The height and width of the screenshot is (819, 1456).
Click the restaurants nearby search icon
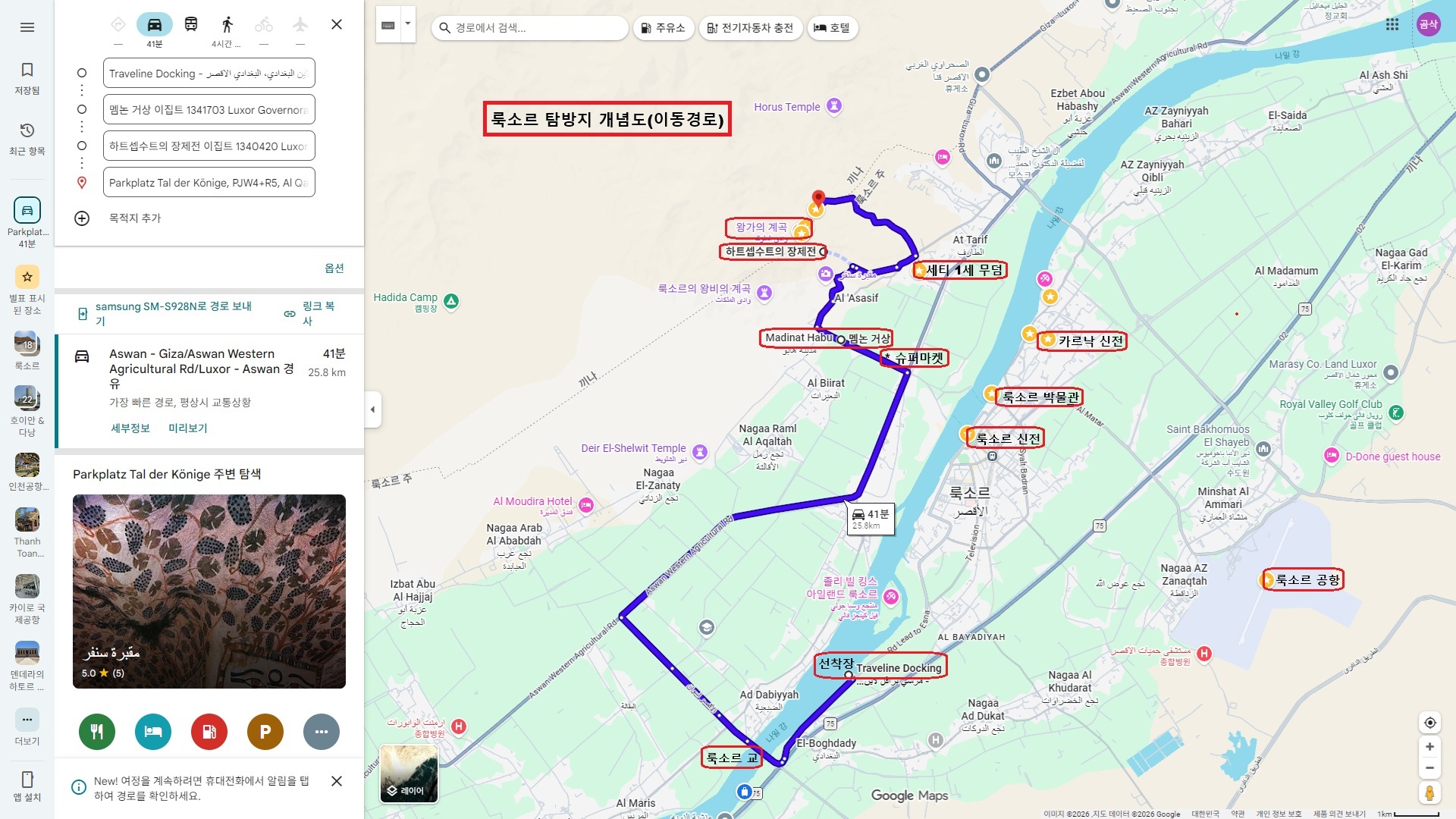click(x=97, y=732)
